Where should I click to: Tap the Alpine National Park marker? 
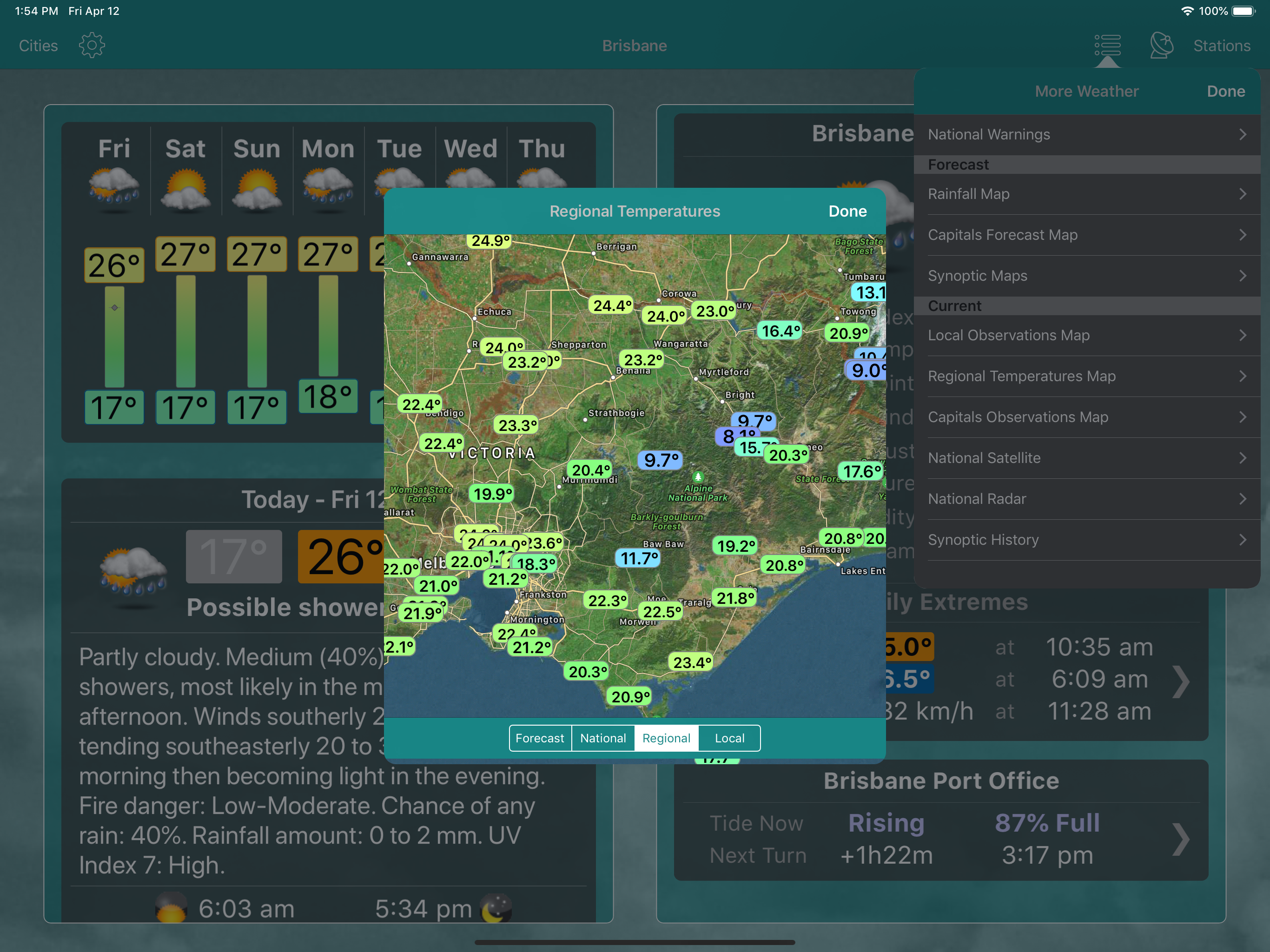pos(698,476)
